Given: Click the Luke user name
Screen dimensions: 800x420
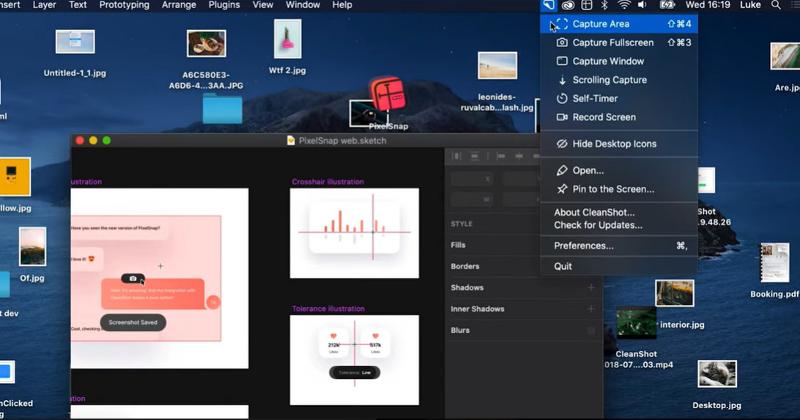Looking at the screenshot, I should (x=751, y=5).
